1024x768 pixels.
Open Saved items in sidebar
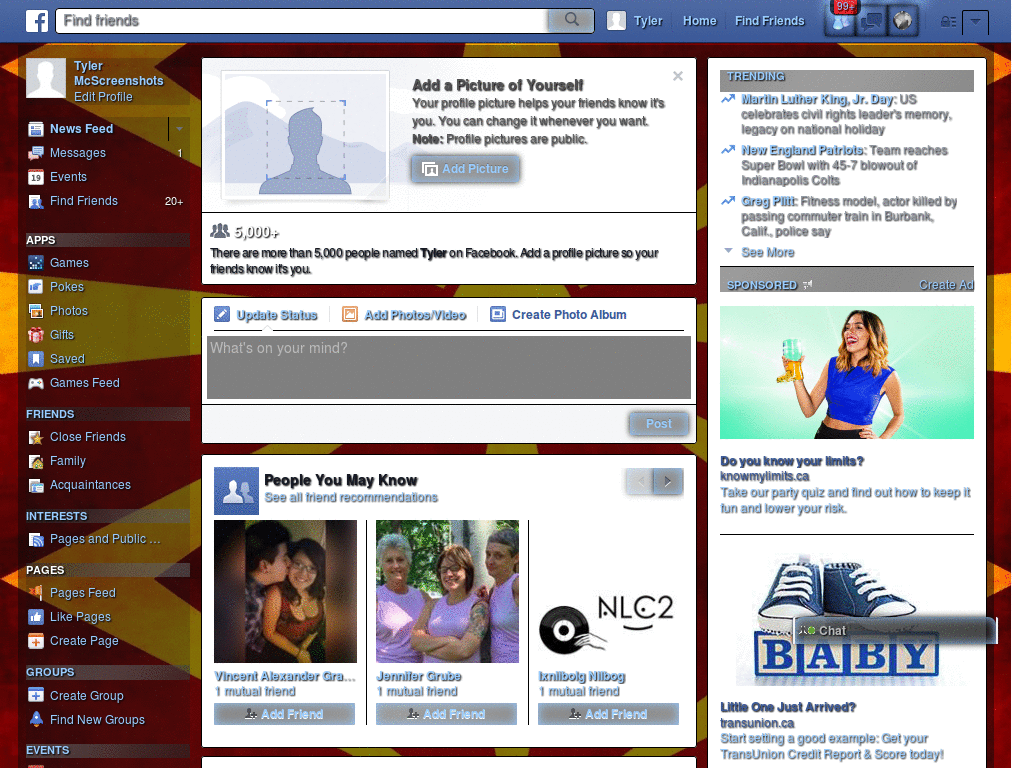click(x=67, y=359)
